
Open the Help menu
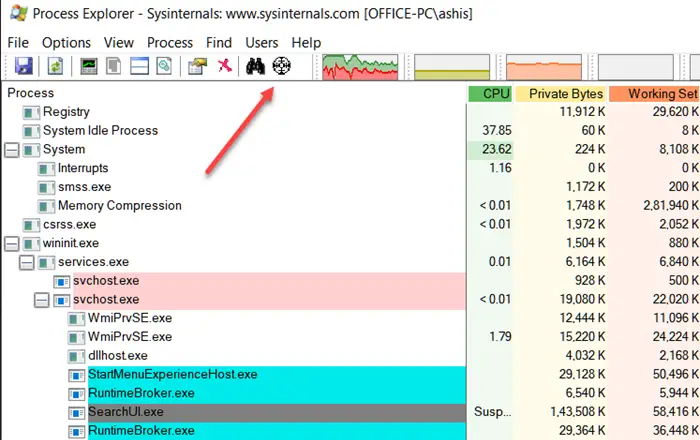306,42
